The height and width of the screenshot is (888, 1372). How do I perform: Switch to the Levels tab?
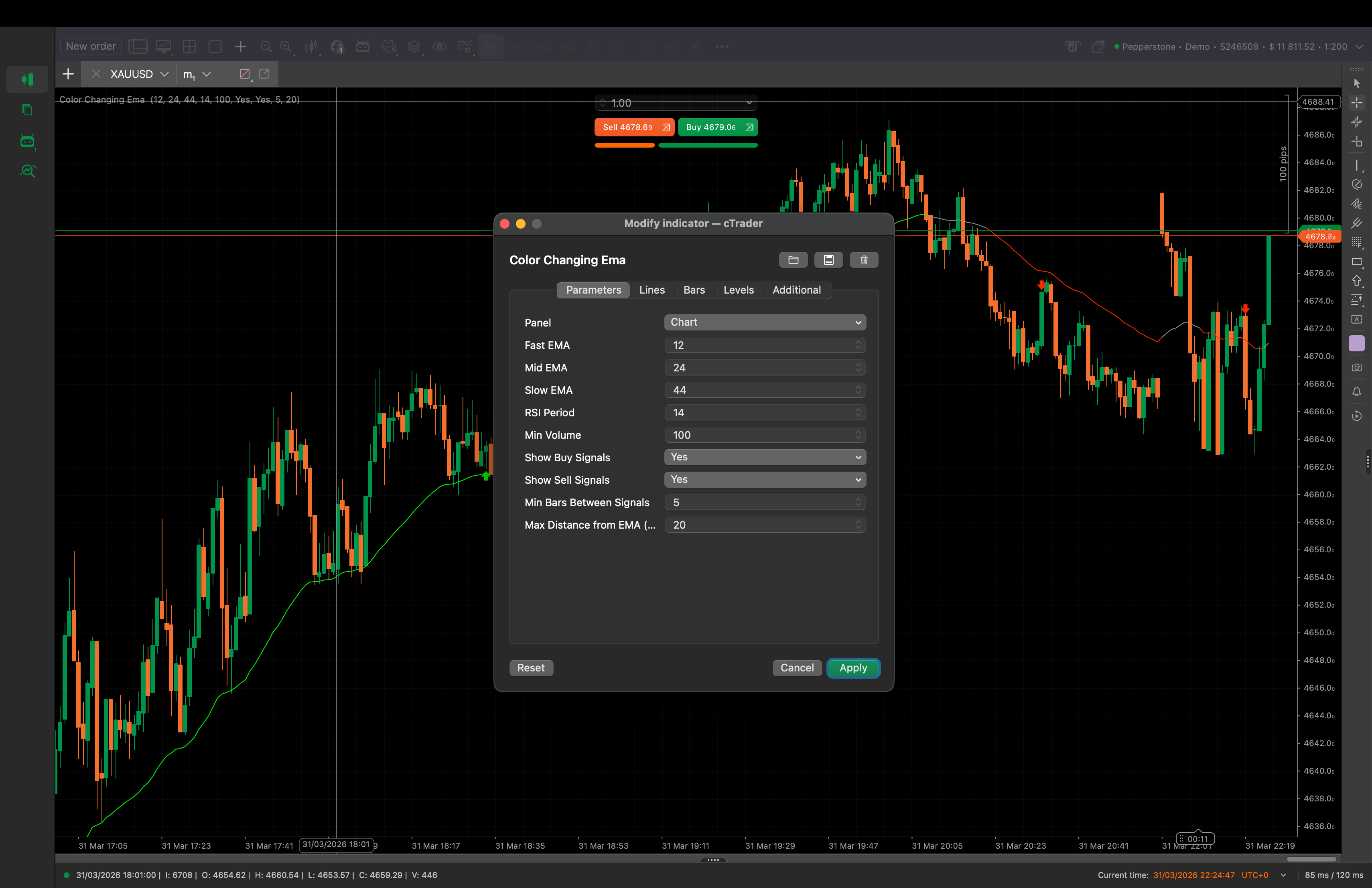click(738, 290)
